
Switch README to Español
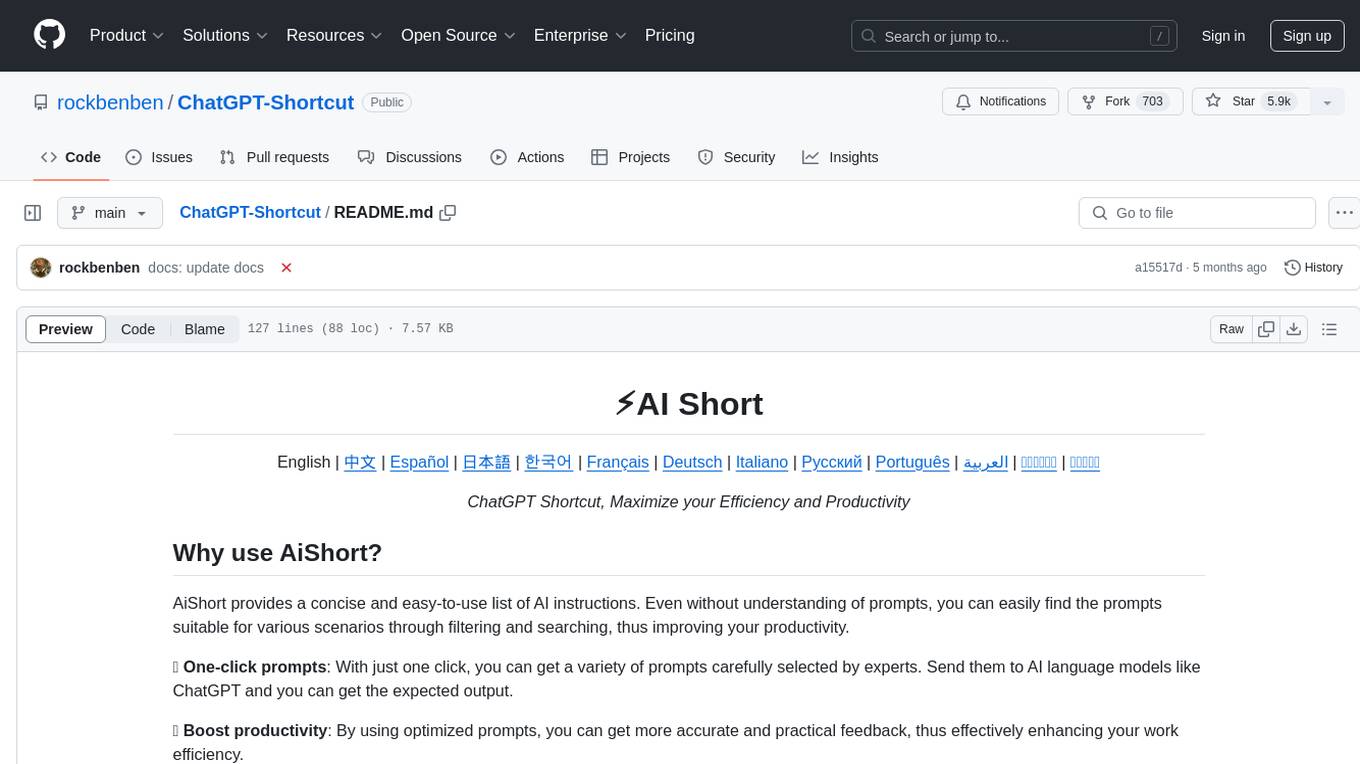click(x=419, y=462)
